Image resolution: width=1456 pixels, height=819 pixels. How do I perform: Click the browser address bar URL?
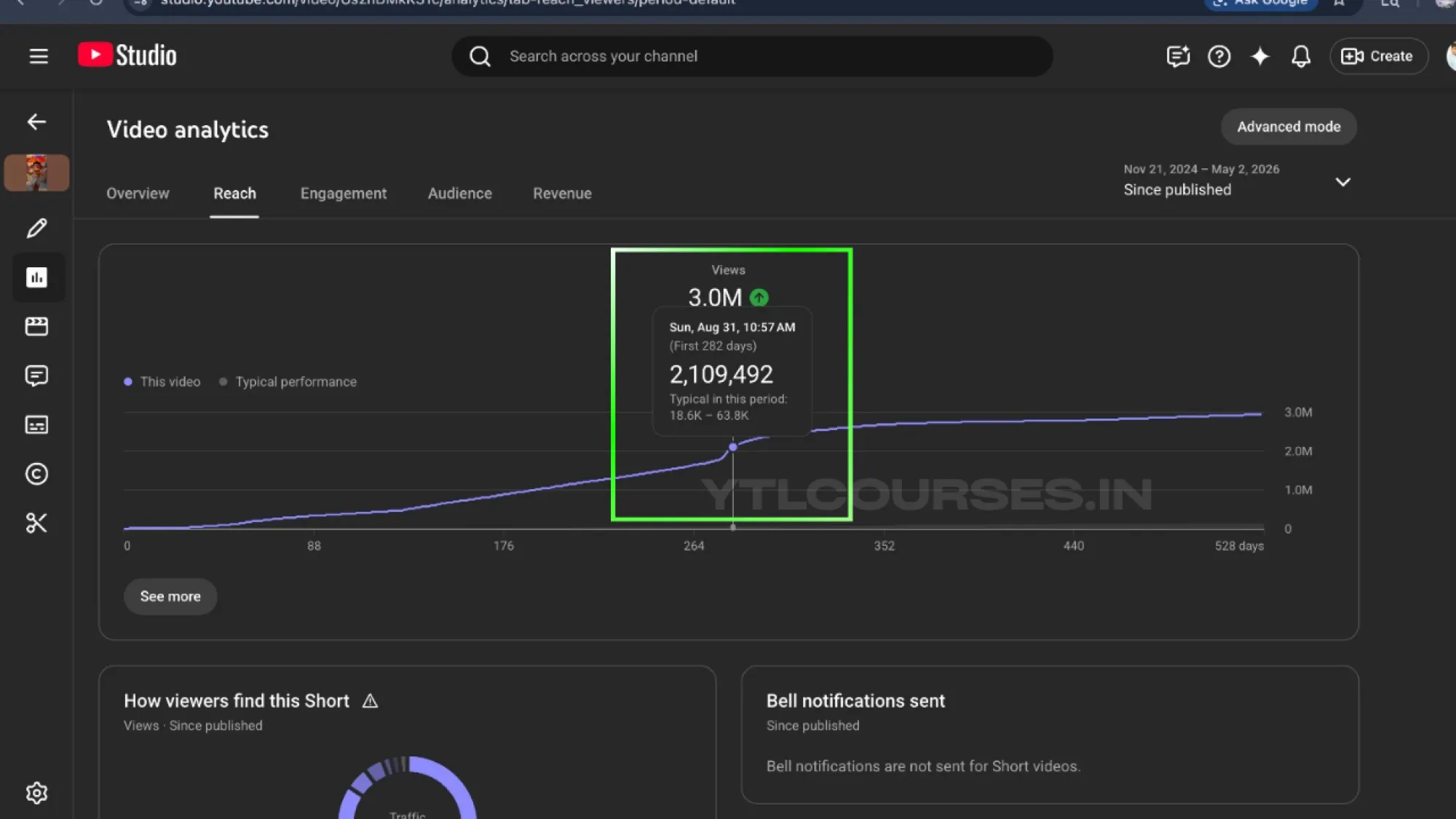tap(448, 3)
